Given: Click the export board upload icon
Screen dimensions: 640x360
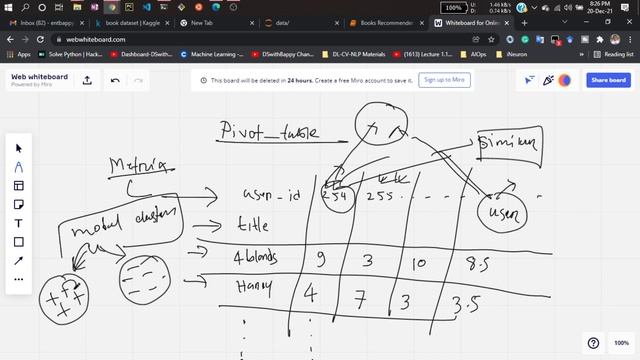Looking at the screenshot, I should click(x=87, y=80).
